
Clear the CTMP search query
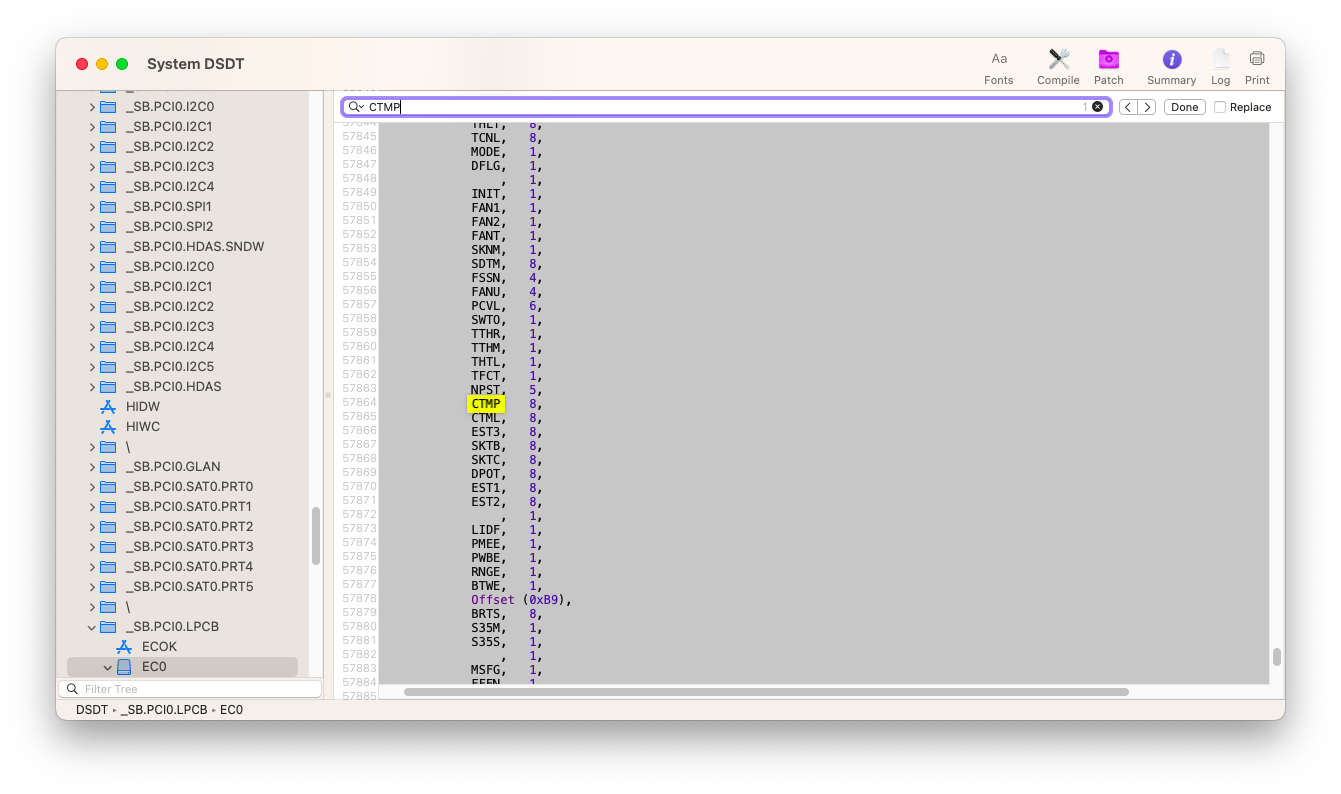(1097, 106)
